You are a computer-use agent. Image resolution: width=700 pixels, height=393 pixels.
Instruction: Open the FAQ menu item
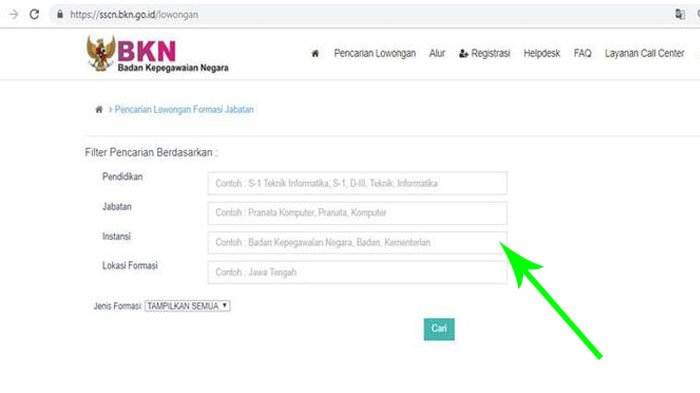coord(583,54)
